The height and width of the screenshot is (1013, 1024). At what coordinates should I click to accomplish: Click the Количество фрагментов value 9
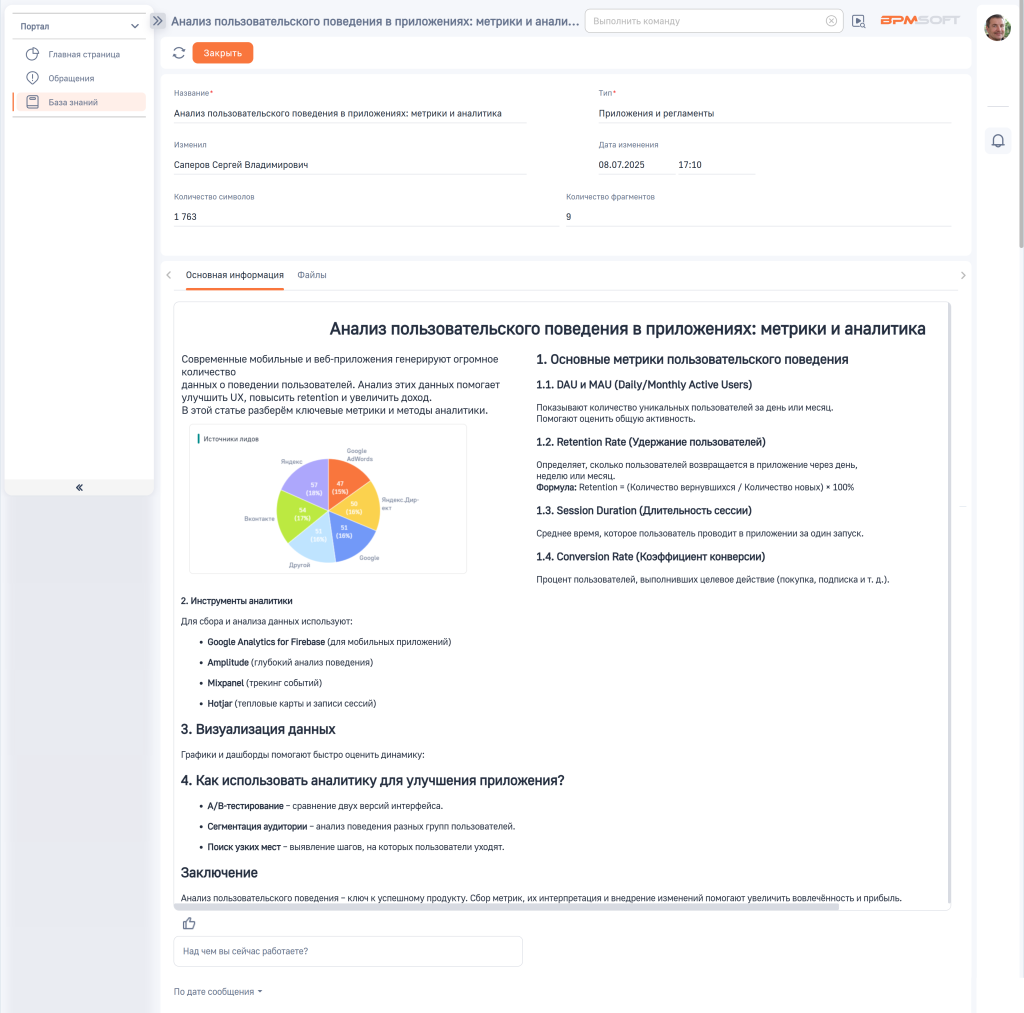tap(758, 217)
